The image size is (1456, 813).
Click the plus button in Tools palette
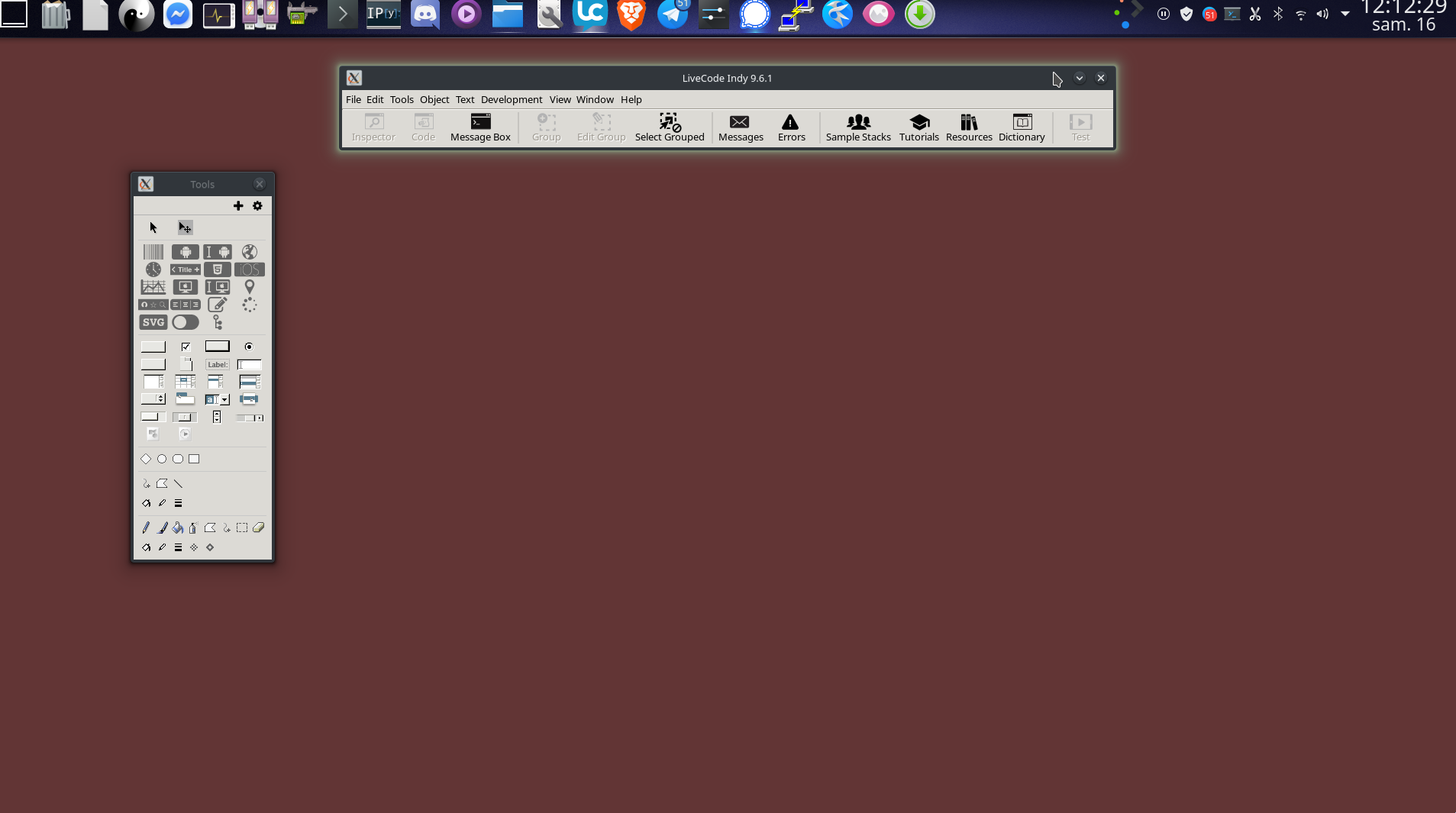[238, 206]
